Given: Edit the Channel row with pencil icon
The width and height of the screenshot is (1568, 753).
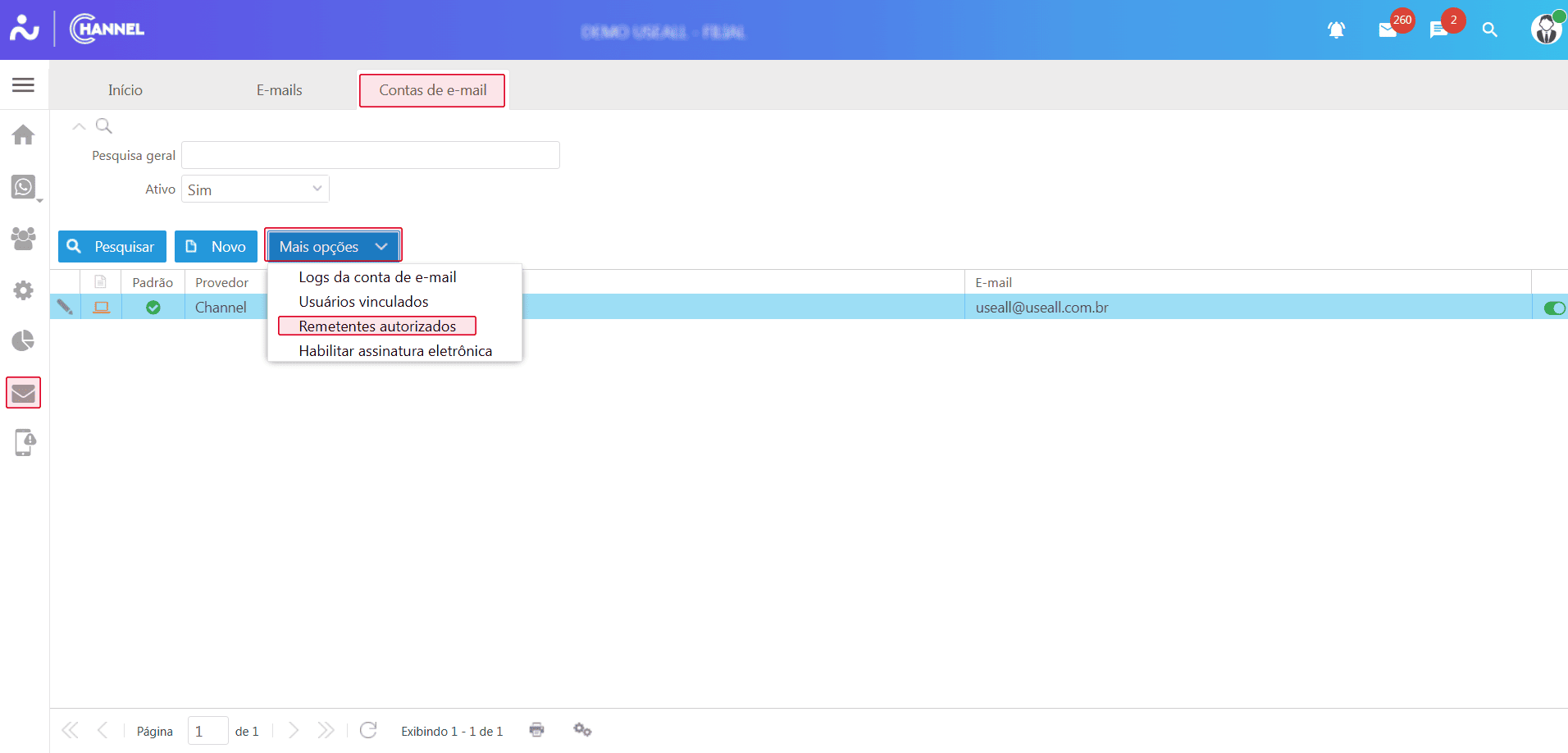Looking at the screenshot, I should click(65, 308).
